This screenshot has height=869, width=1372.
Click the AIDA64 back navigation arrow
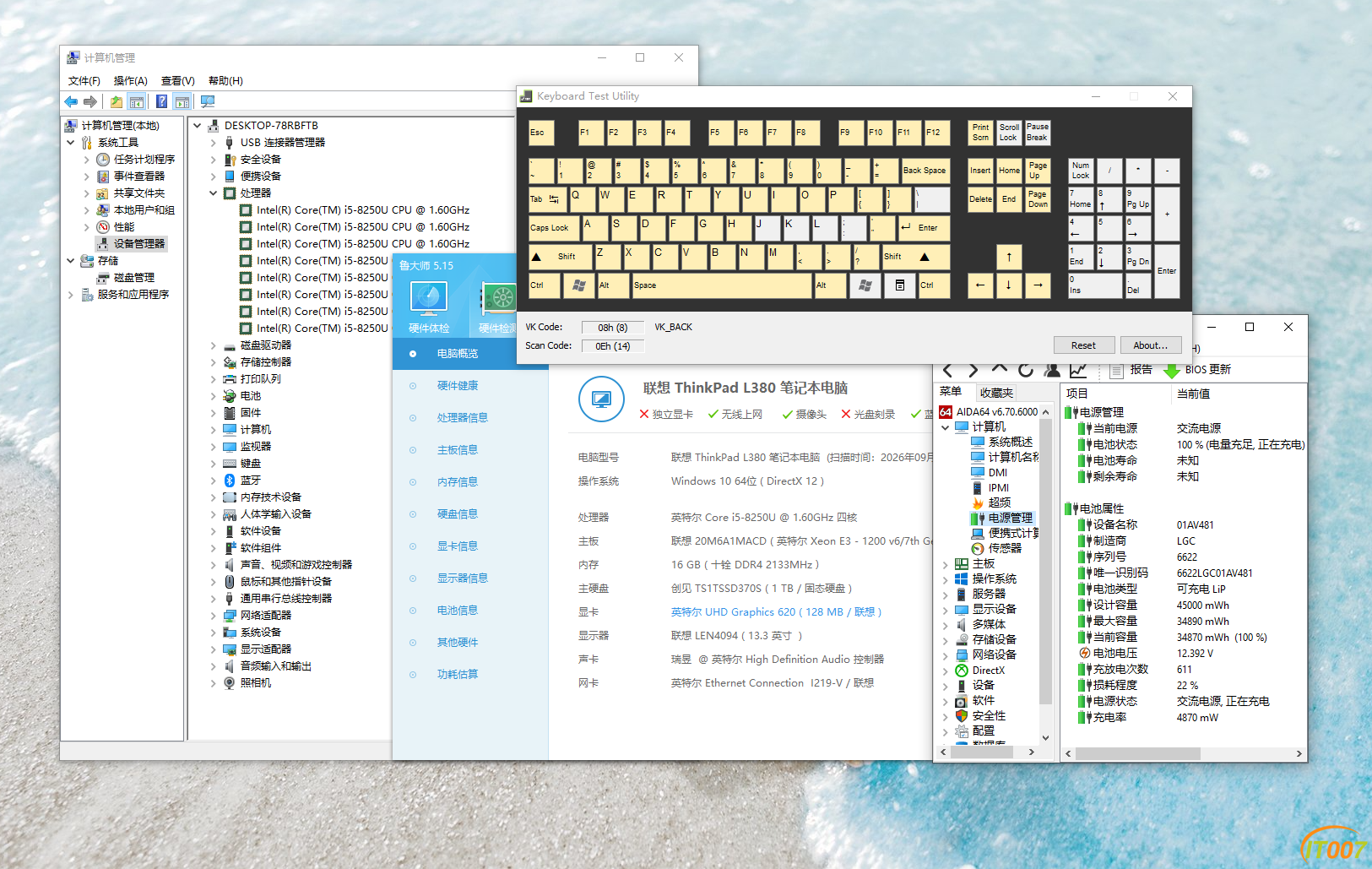point(947,370)
